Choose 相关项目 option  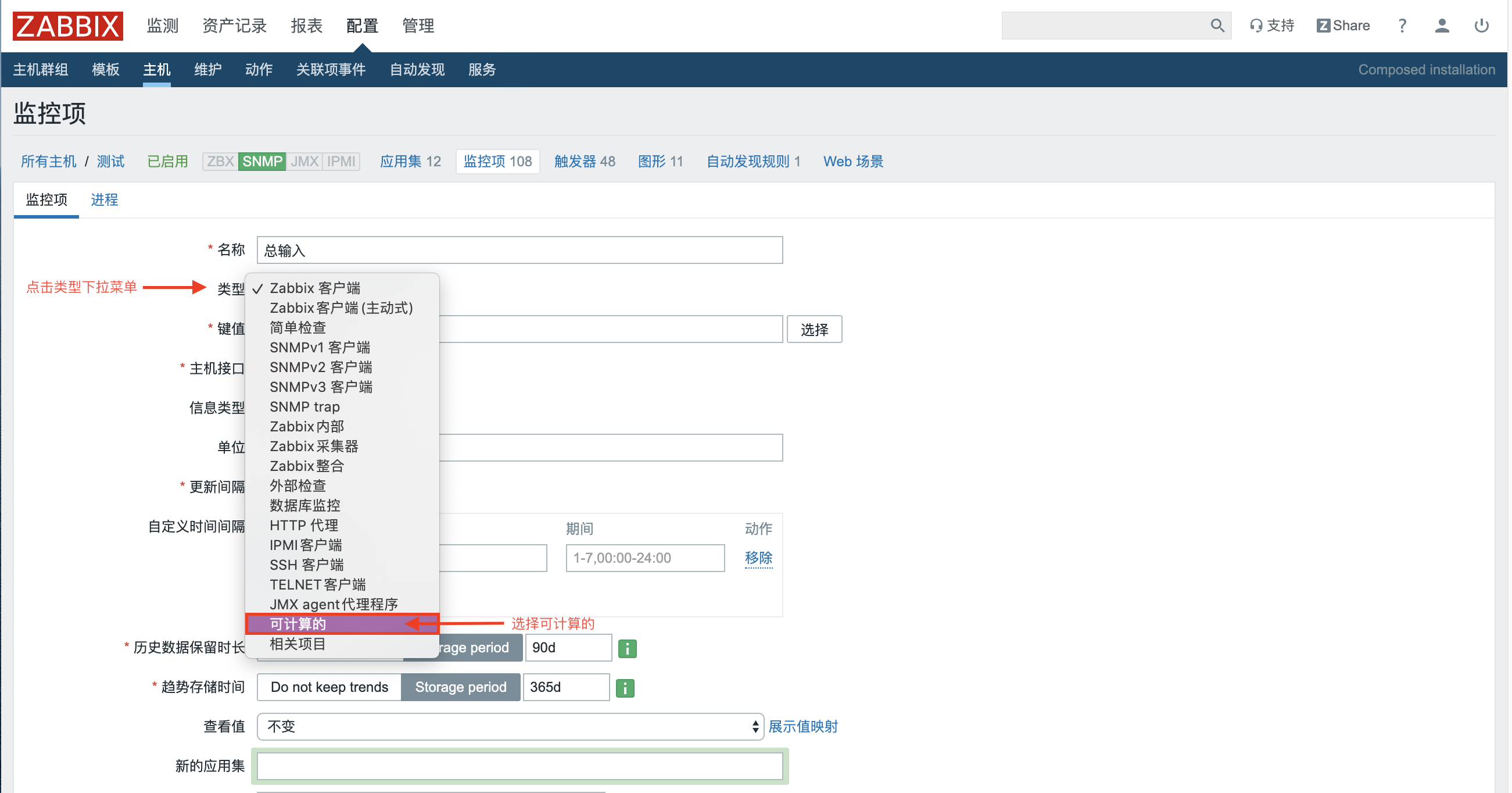pos(342,644)
